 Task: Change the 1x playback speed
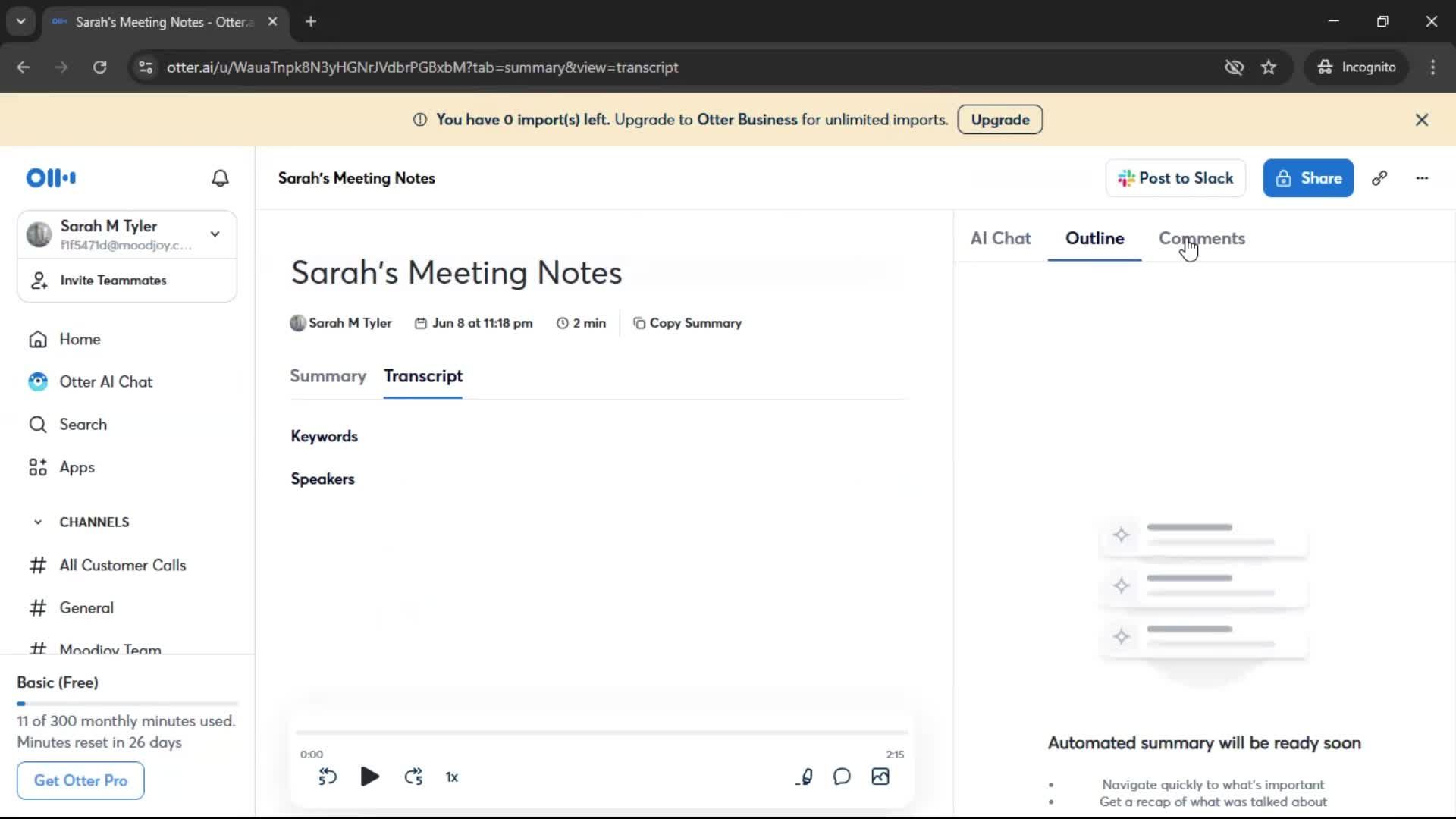(452, 777)
